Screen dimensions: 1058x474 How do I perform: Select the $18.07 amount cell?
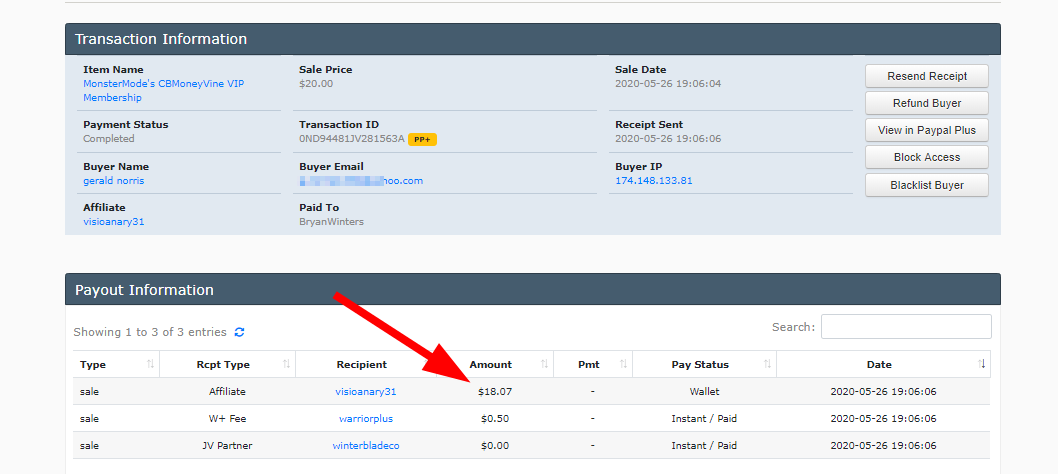coord(495,392)
